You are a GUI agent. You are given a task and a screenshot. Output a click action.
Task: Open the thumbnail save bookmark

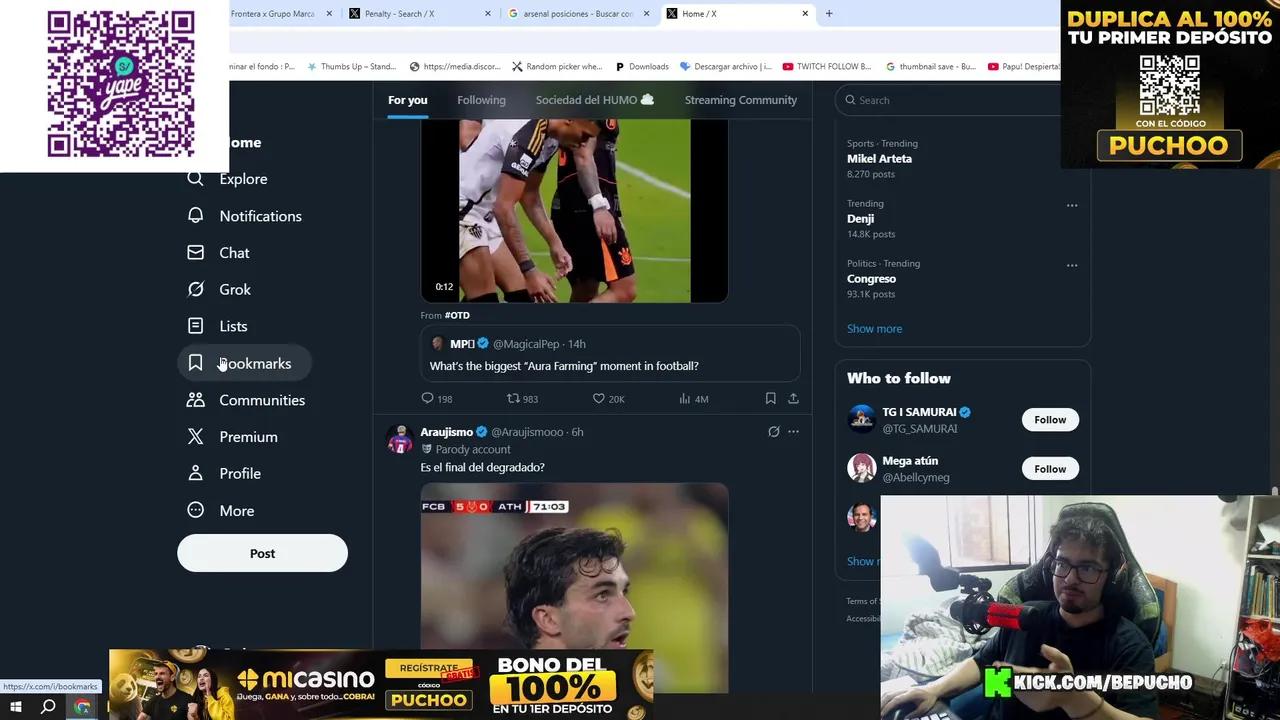(x=930, y=67)
